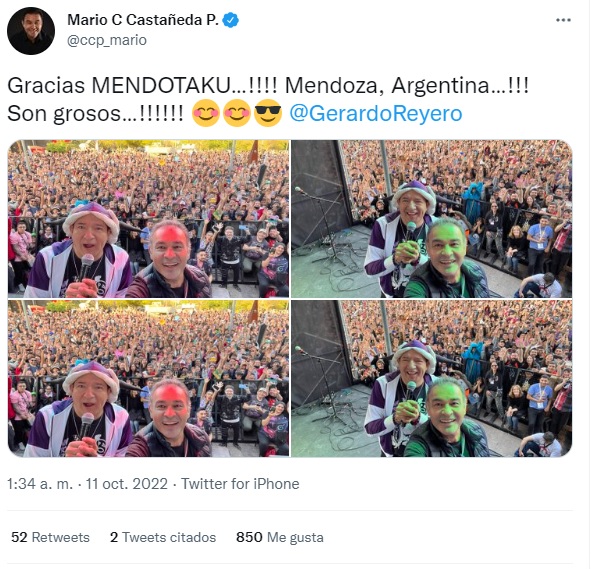View the 850 Me gusta list
Screen dimensions: 591x569
coord(280,537)
